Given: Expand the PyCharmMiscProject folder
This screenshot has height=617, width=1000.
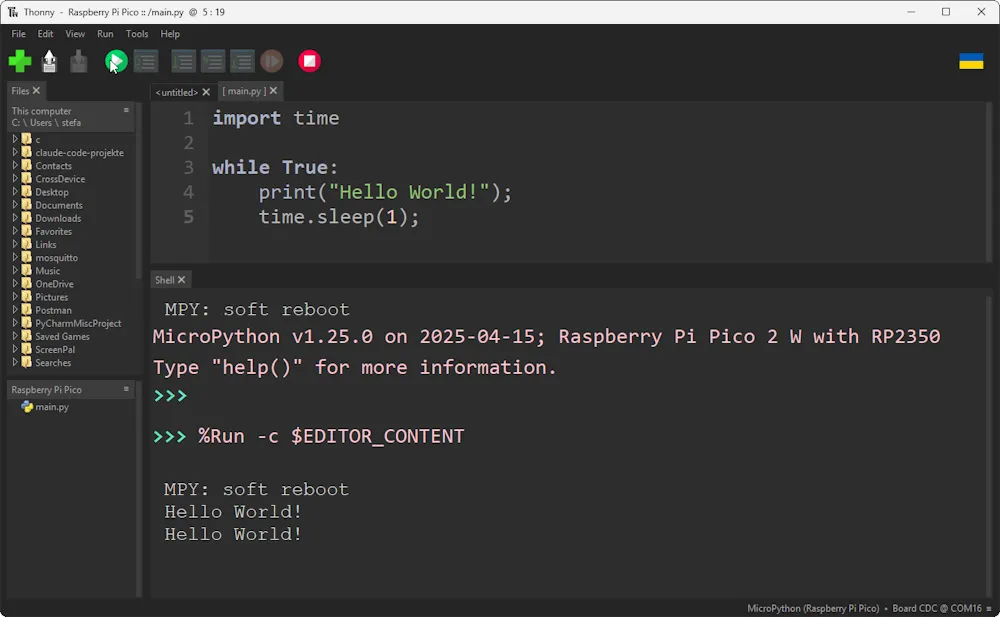Looking at the screenshot, I should pyautogui.click(x=15, y=323).
